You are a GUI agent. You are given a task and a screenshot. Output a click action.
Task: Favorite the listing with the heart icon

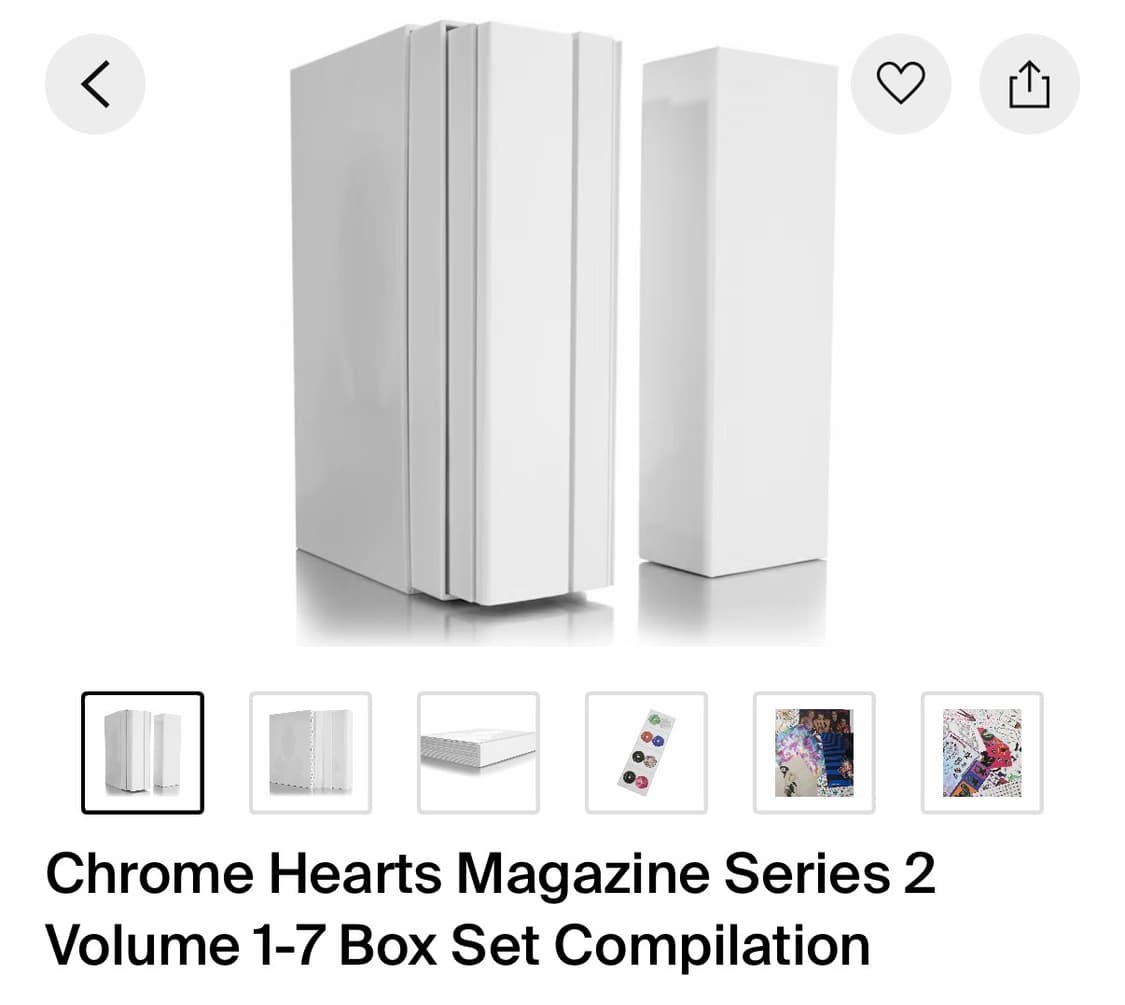[x=900, y=84]
